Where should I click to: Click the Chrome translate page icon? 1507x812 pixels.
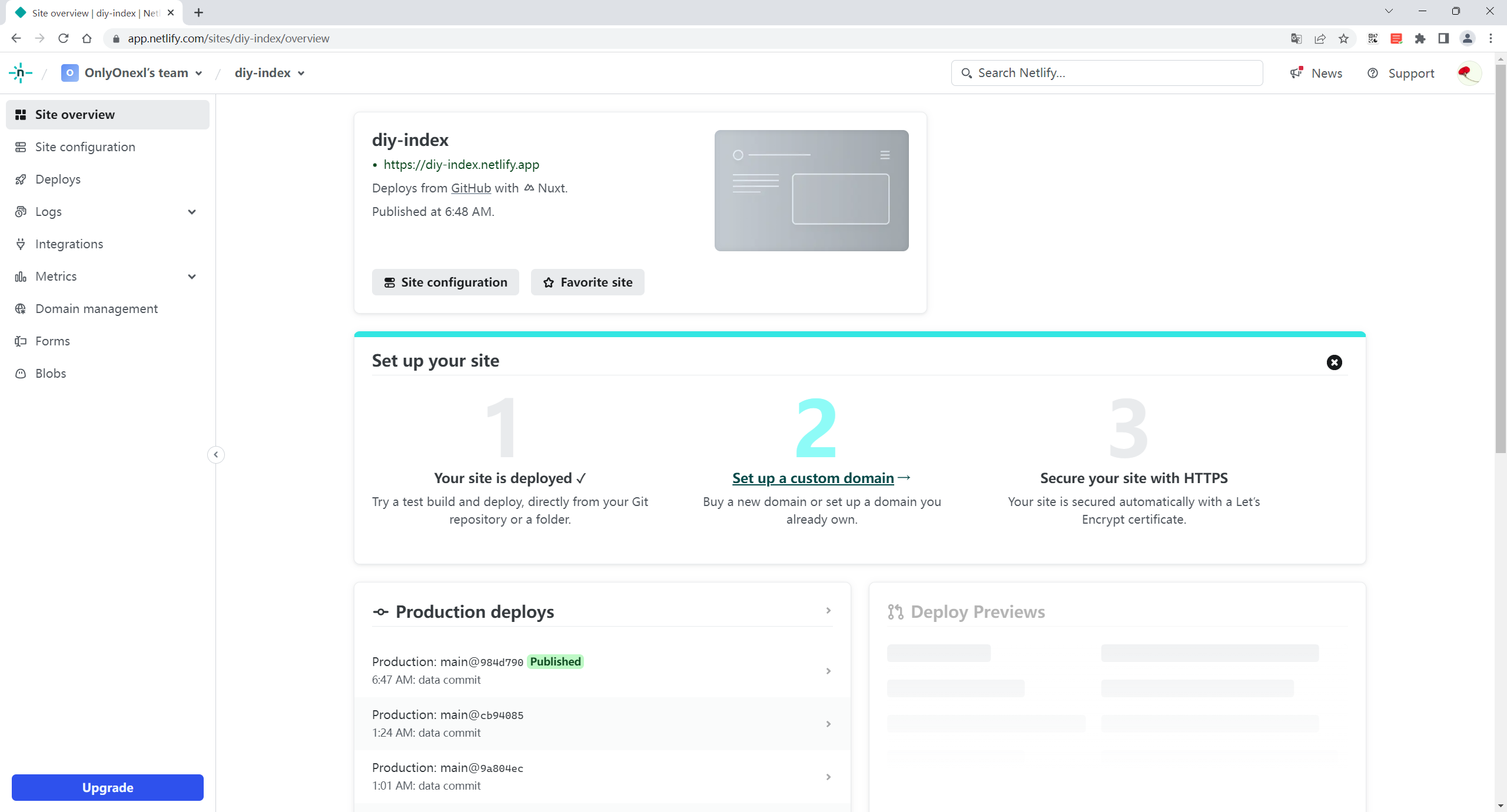(x=1296, y=39)
